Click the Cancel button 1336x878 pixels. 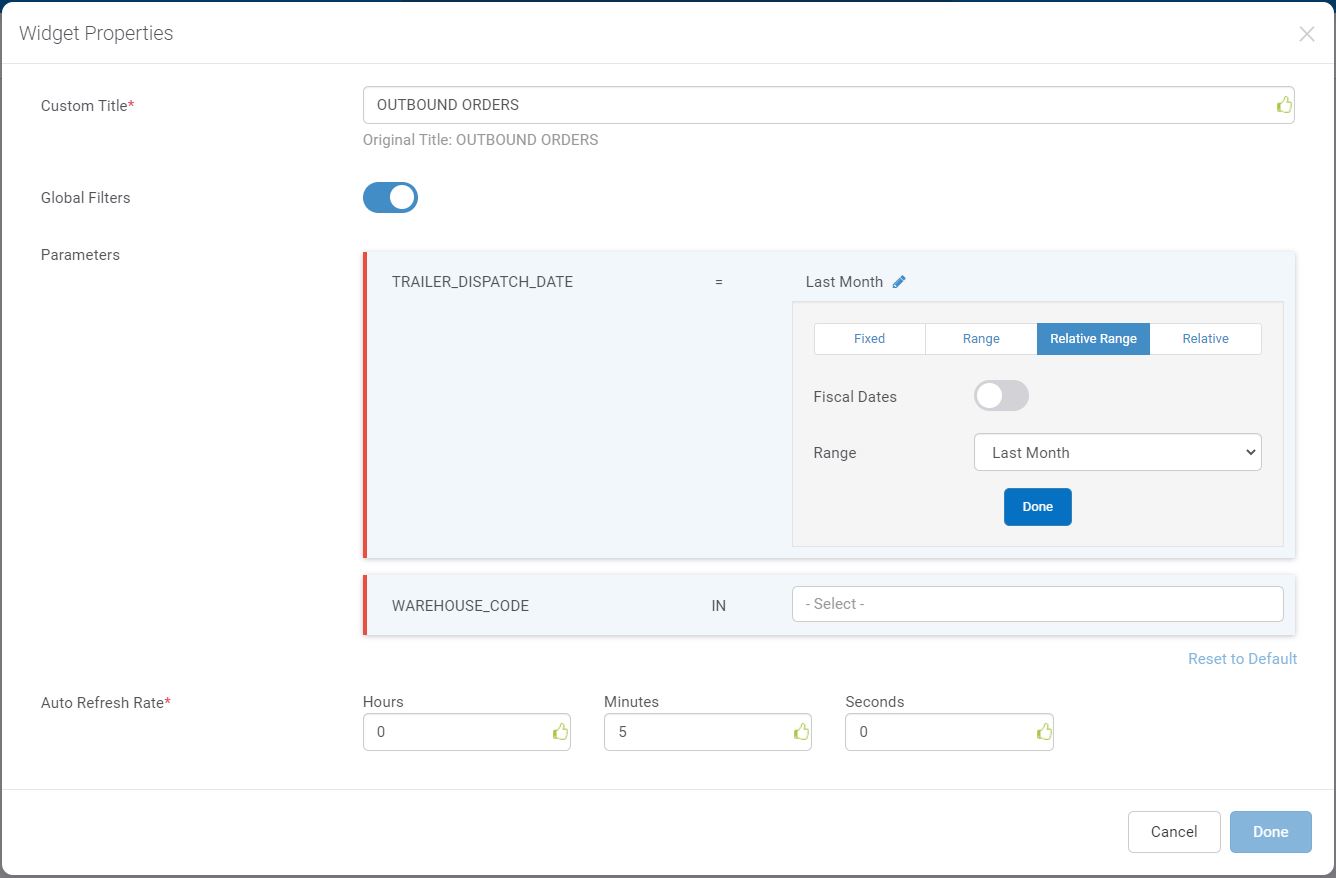(1173, 832)
